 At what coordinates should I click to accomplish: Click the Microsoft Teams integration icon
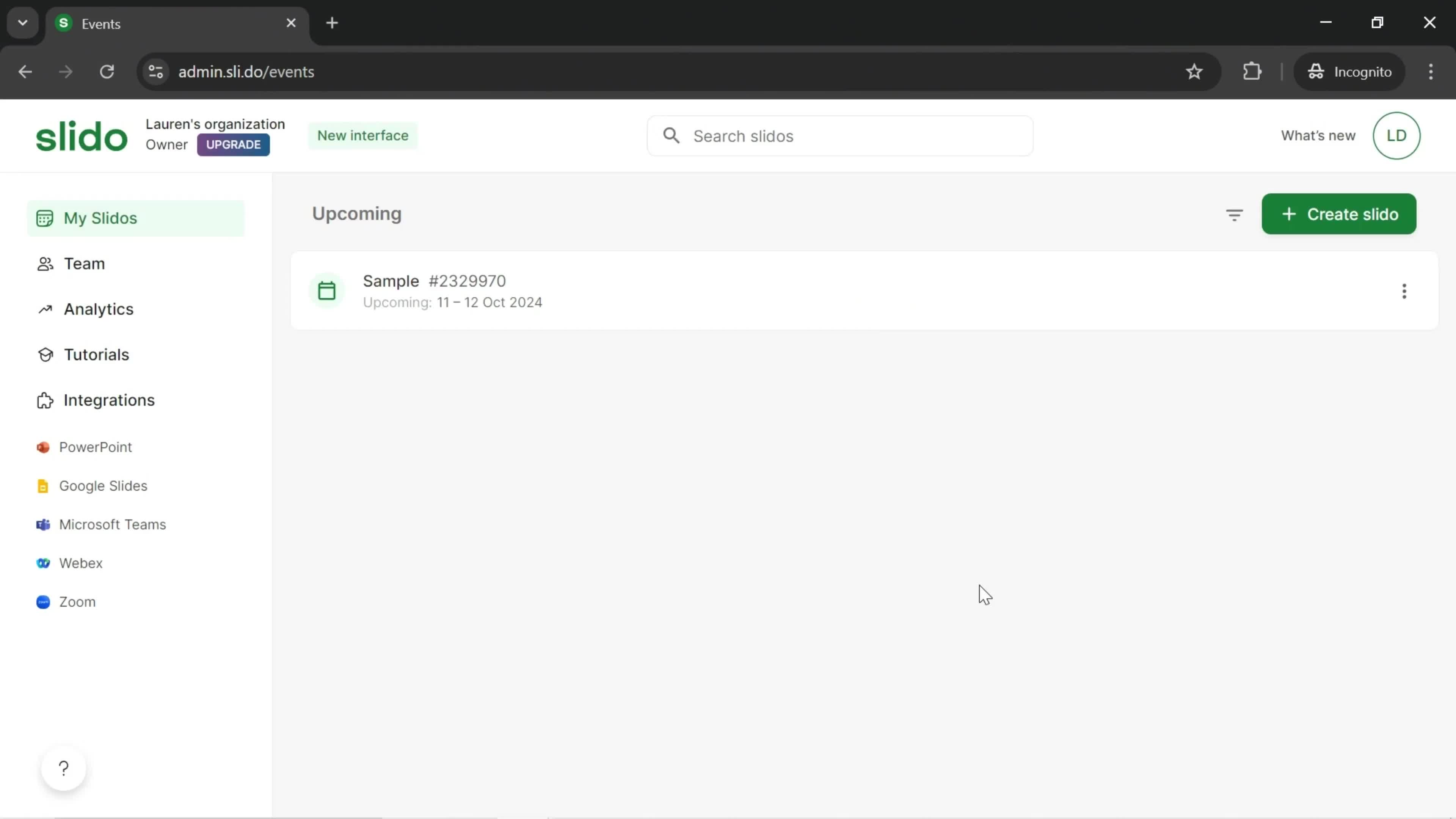(43, 524)
